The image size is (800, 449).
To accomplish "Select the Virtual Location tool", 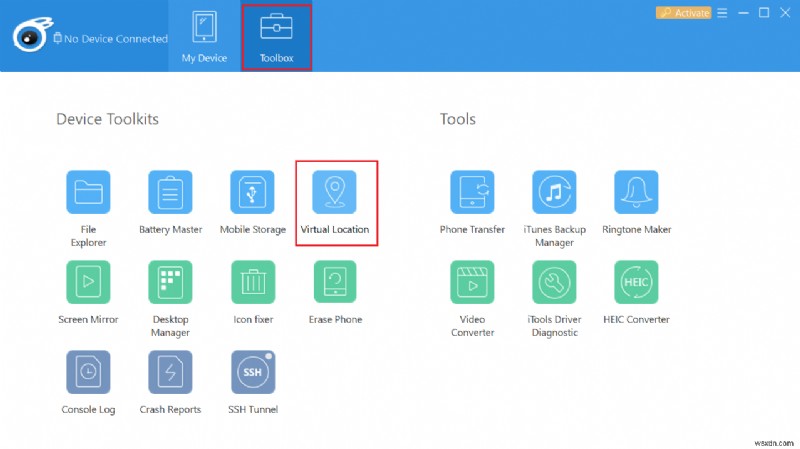I will [x=334, y=193].
